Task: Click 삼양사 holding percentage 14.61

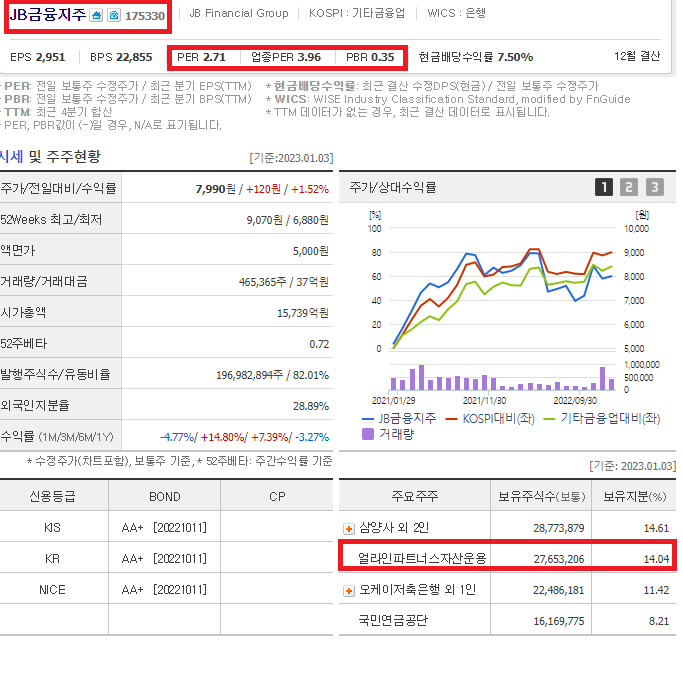Action: [656, 528]
